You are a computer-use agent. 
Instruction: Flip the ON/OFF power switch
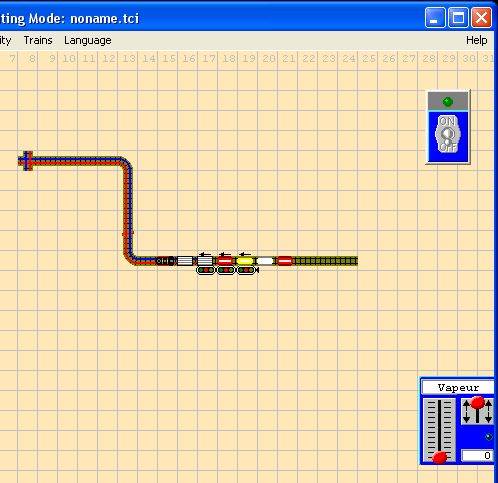pyautogui.click(x=448, y=134)
